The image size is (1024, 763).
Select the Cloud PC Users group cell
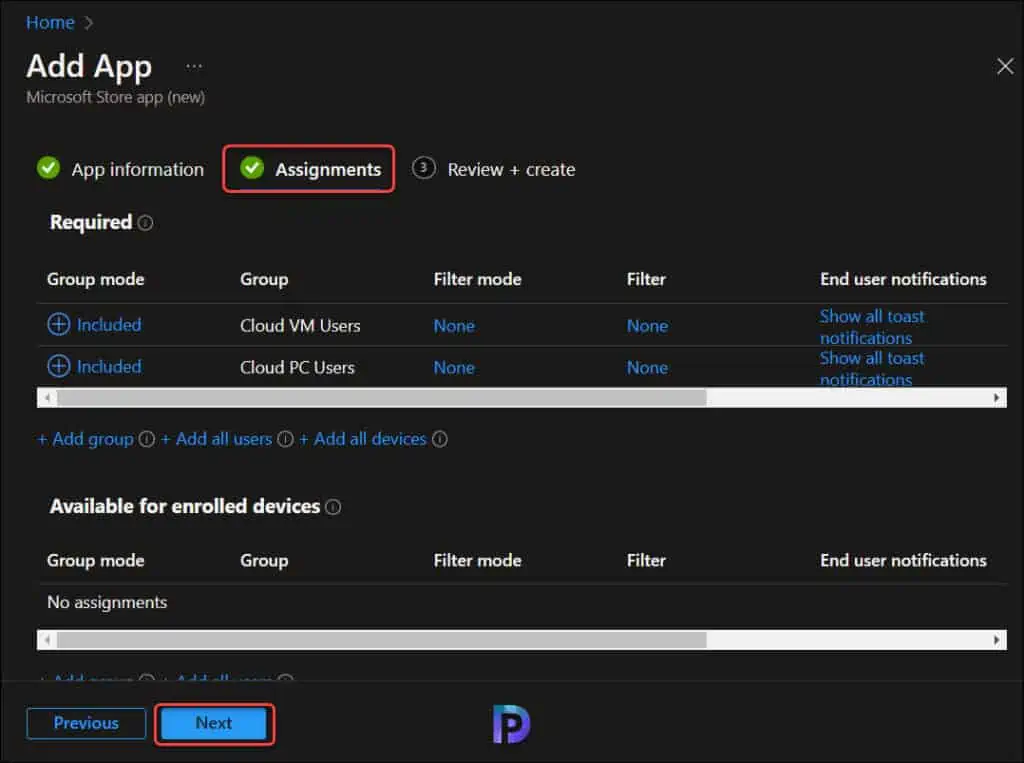coord(297,367)
